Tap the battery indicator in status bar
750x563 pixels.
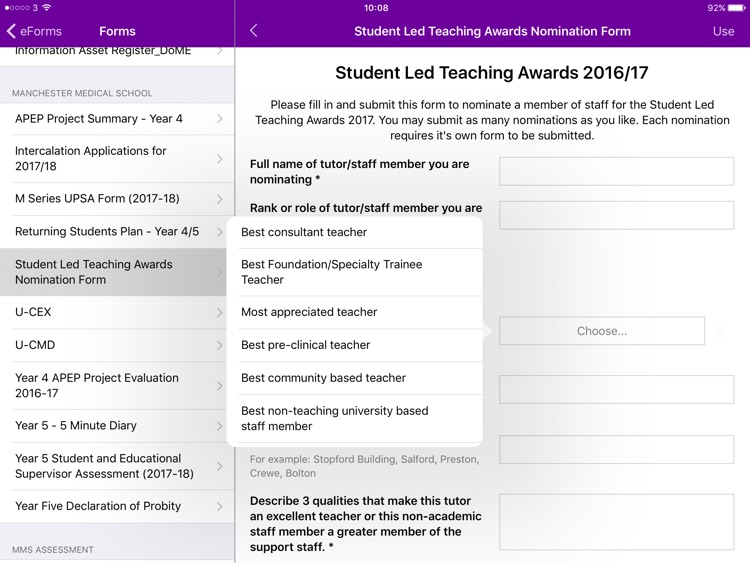736,8
